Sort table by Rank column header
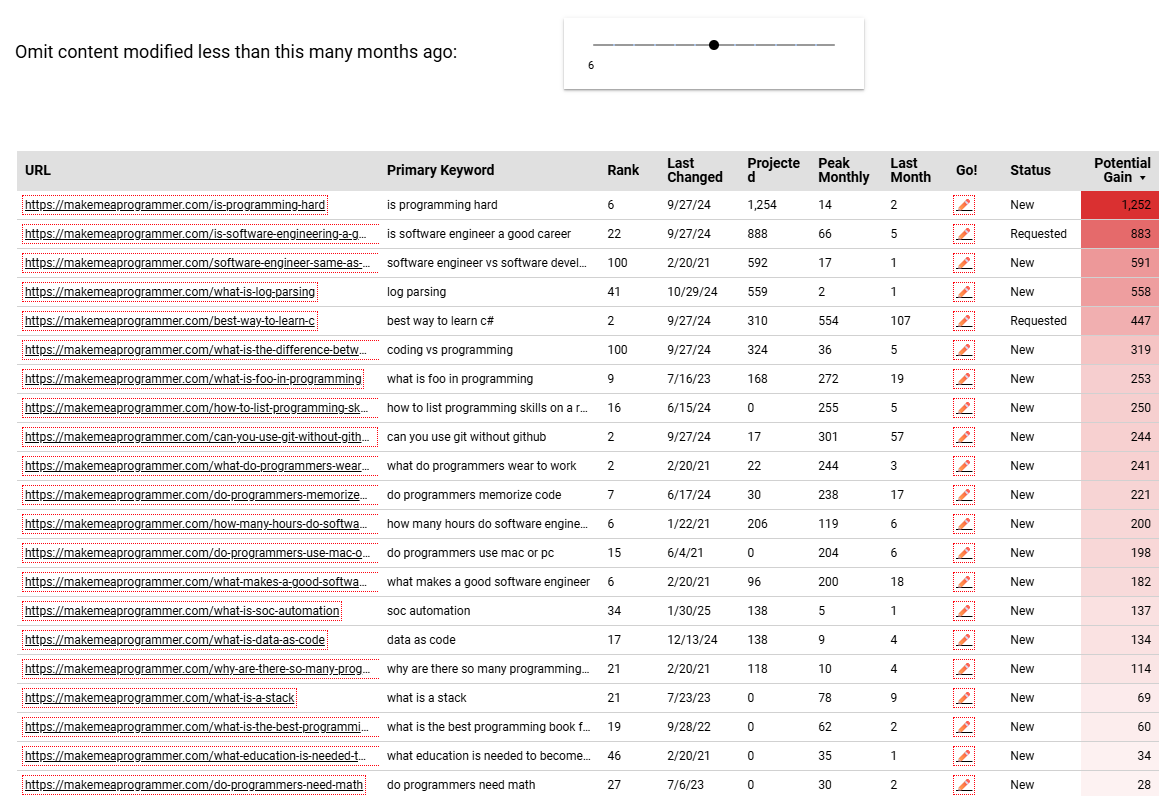The height and width of the screenshot is (796, 1171). 623,170
